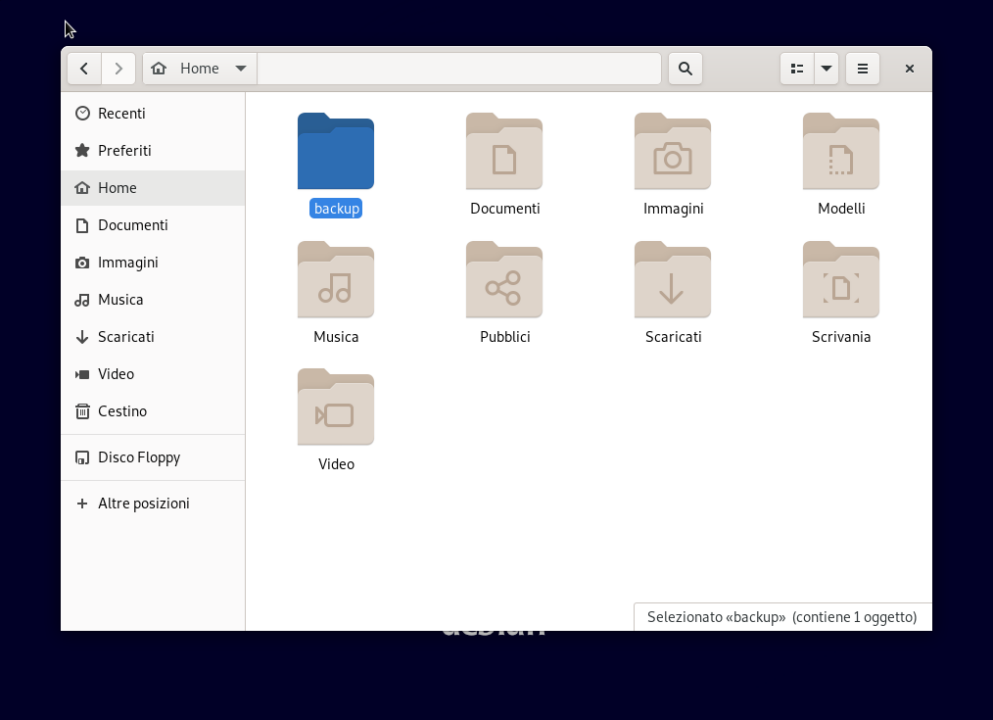
Task: Open the search magnifier button
Action: pyautogui.click(x=685, y=69)
